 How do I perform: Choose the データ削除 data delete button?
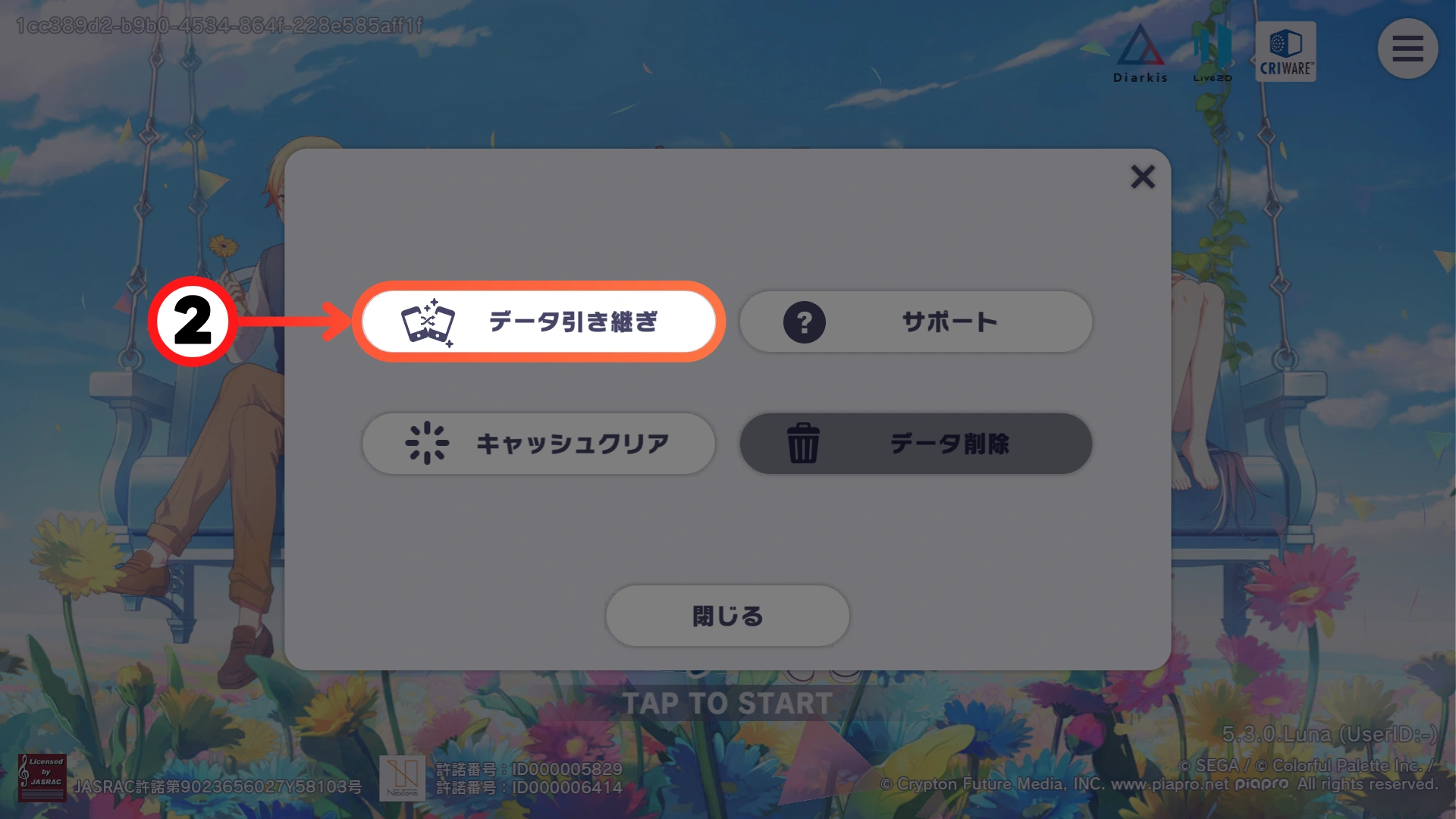(916, 444)
